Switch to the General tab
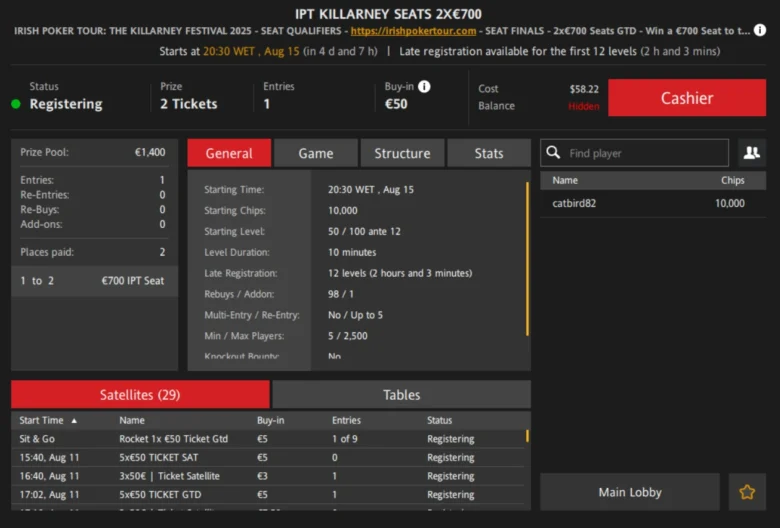The height and width of the screenshot is (528, 780). (x=229, y=153)
